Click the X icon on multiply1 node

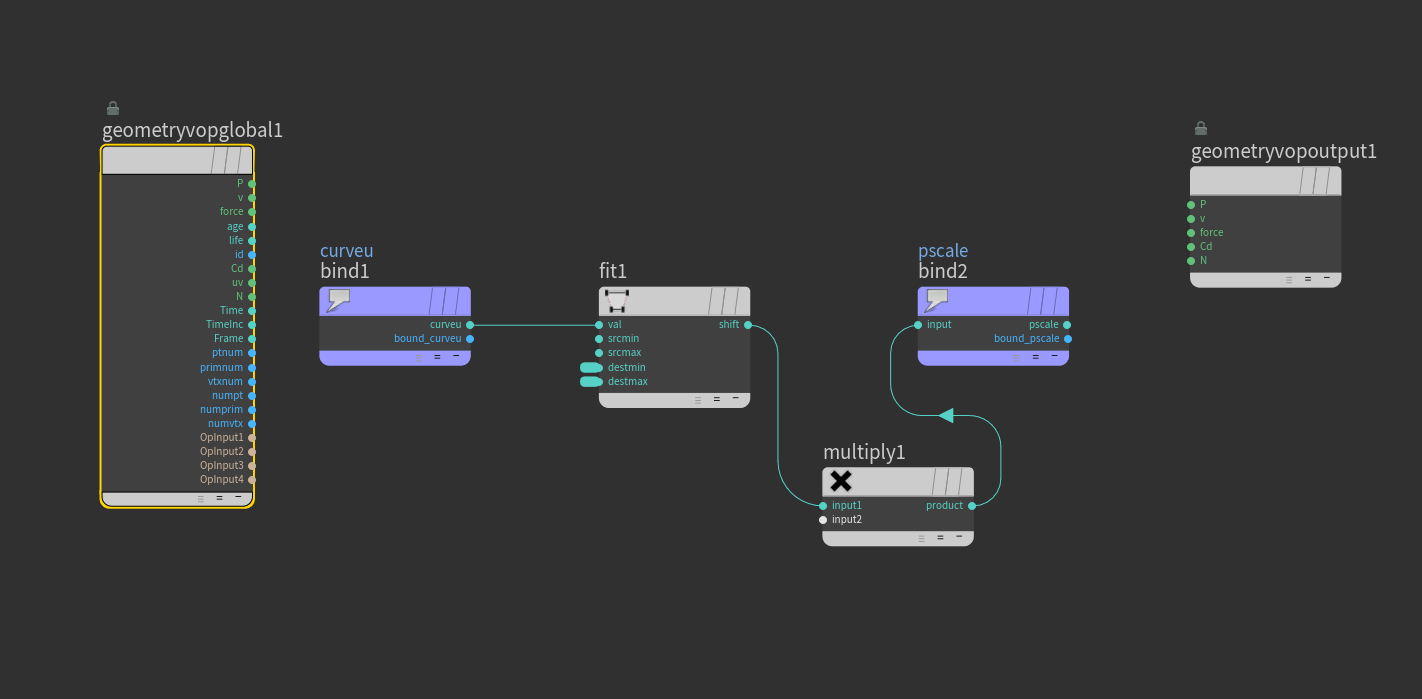coord(841,481)
